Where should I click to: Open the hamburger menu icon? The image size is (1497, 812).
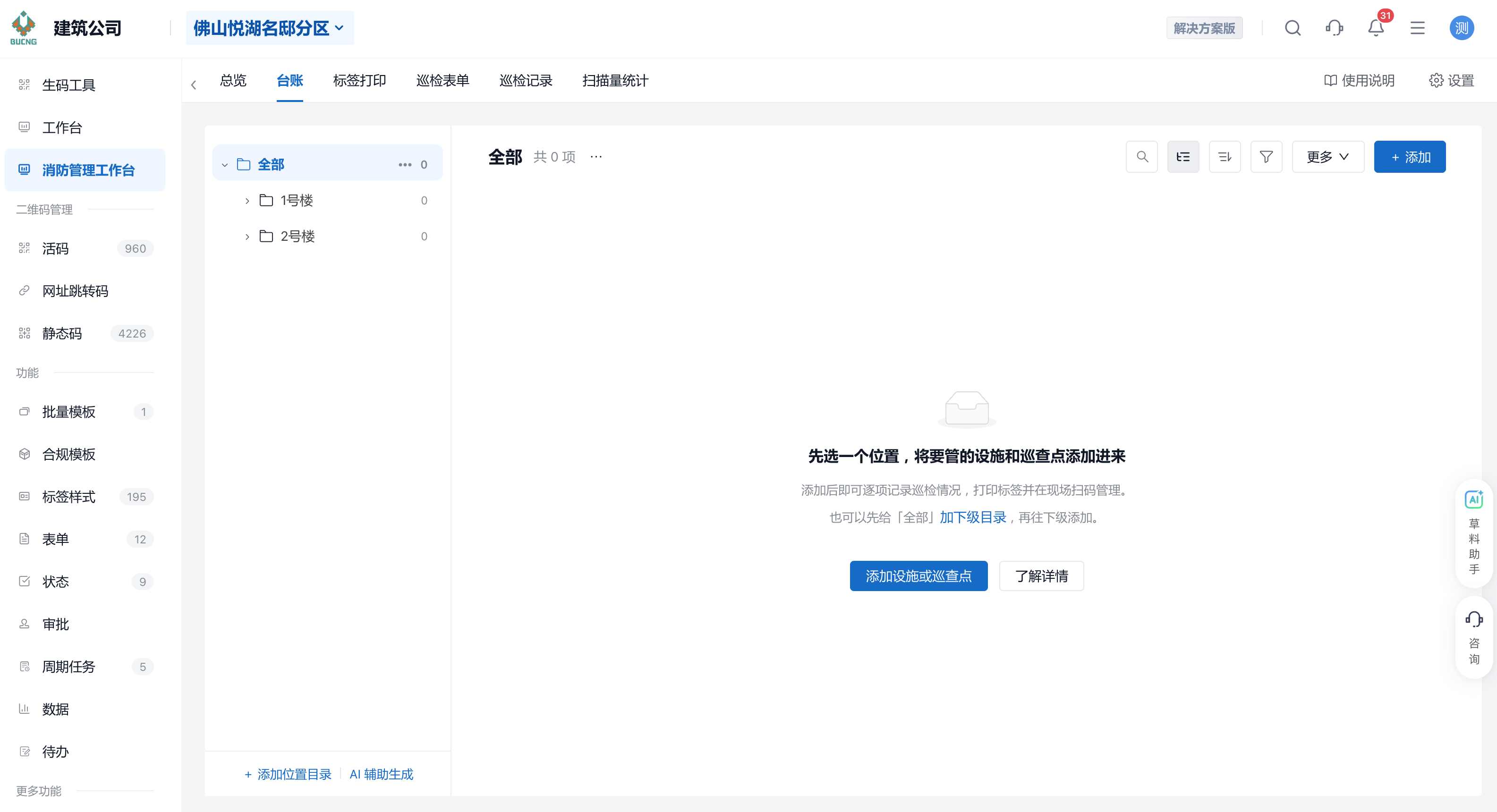pyautogui.click(x=1417, y=28)
